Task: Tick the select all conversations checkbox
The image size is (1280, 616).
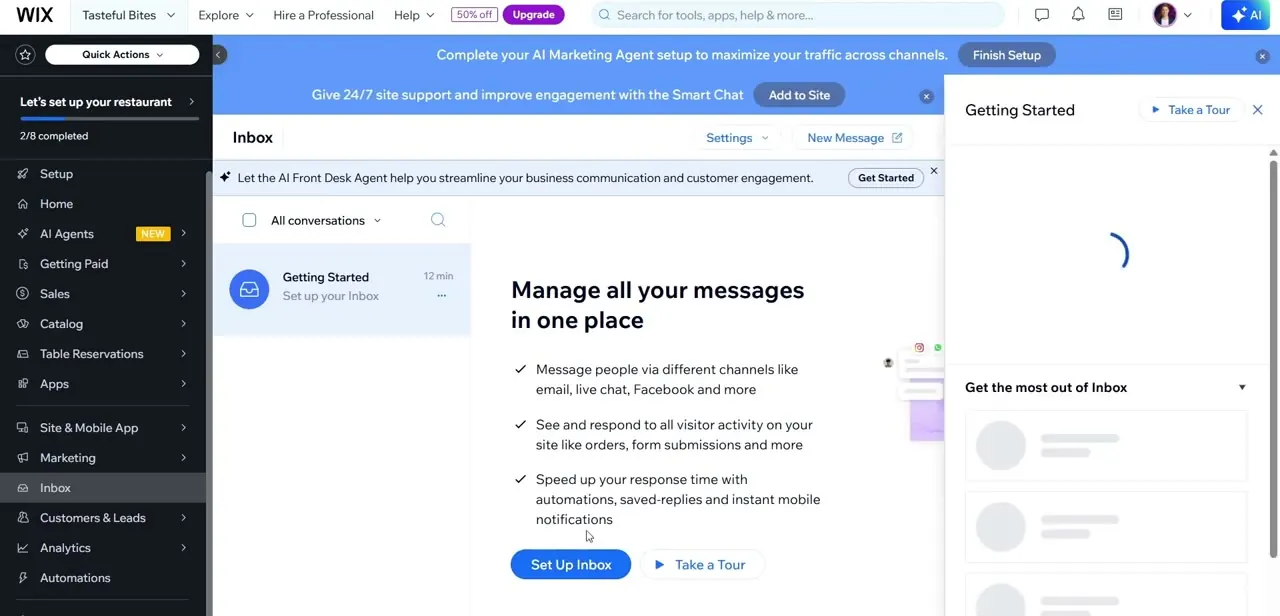Action: click(x=249, y=220)
